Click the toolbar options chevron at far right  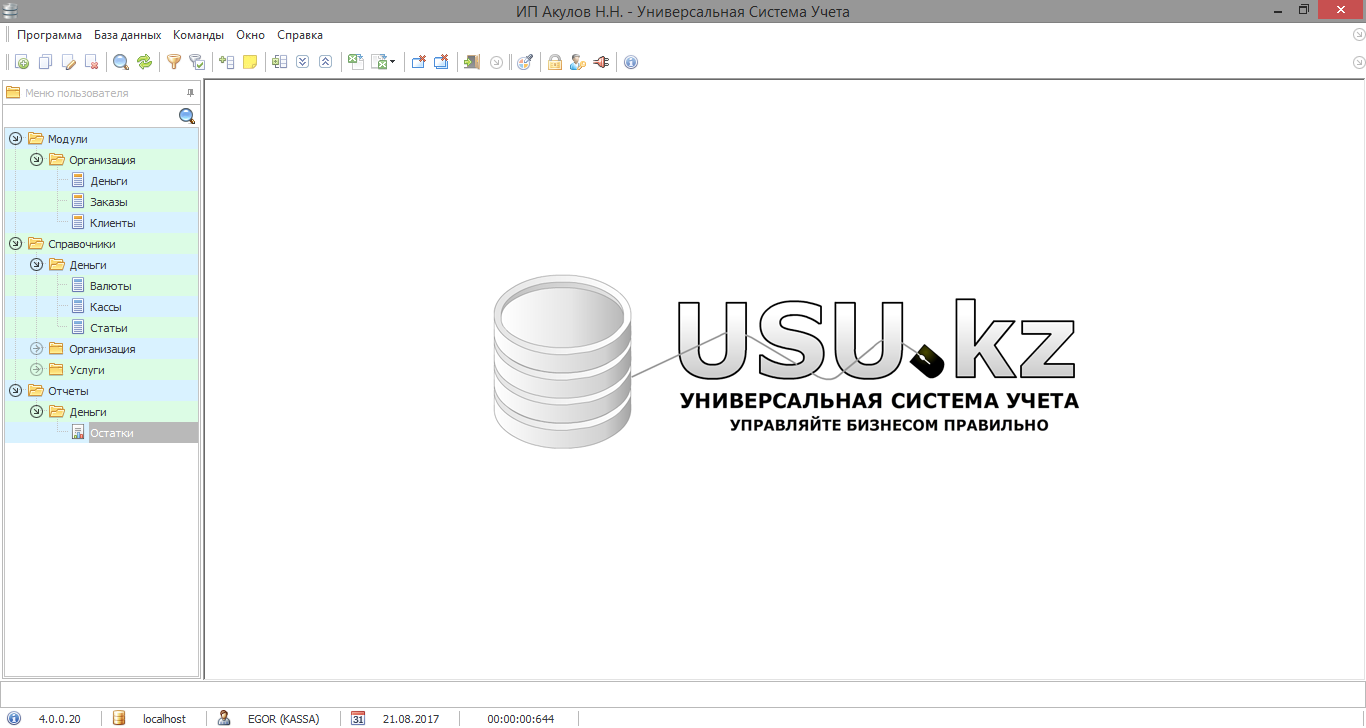tap(1358, 62)
